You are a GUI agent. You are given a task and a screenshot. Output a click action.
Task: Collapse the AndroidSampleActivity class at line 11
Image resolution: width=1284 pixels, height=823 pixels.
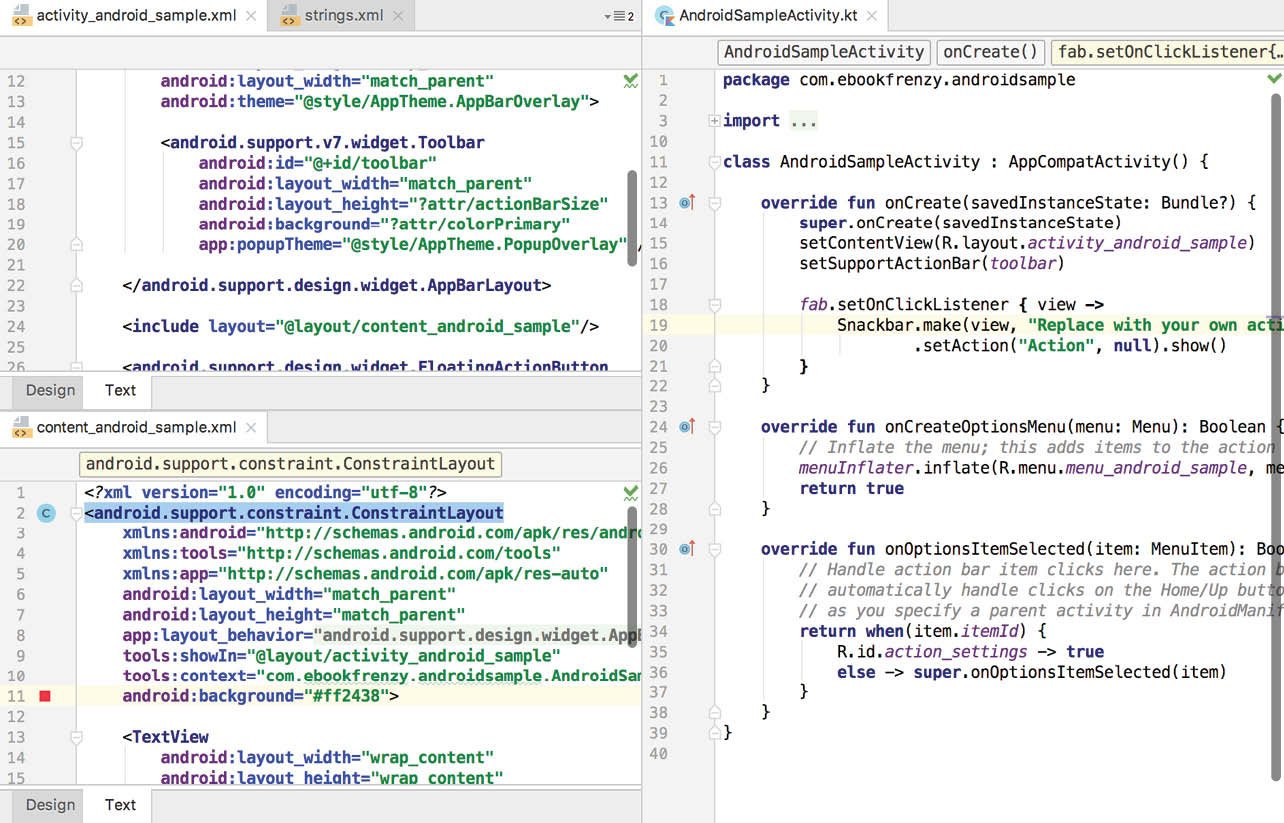714,162
